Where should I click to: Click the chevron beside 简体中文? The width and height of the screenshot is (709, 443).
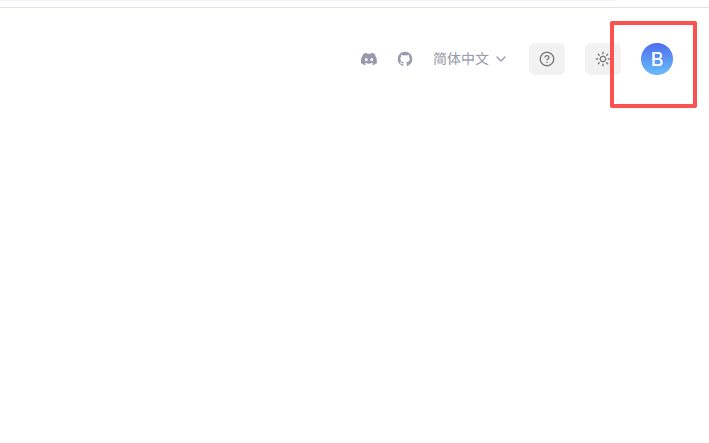501,59
